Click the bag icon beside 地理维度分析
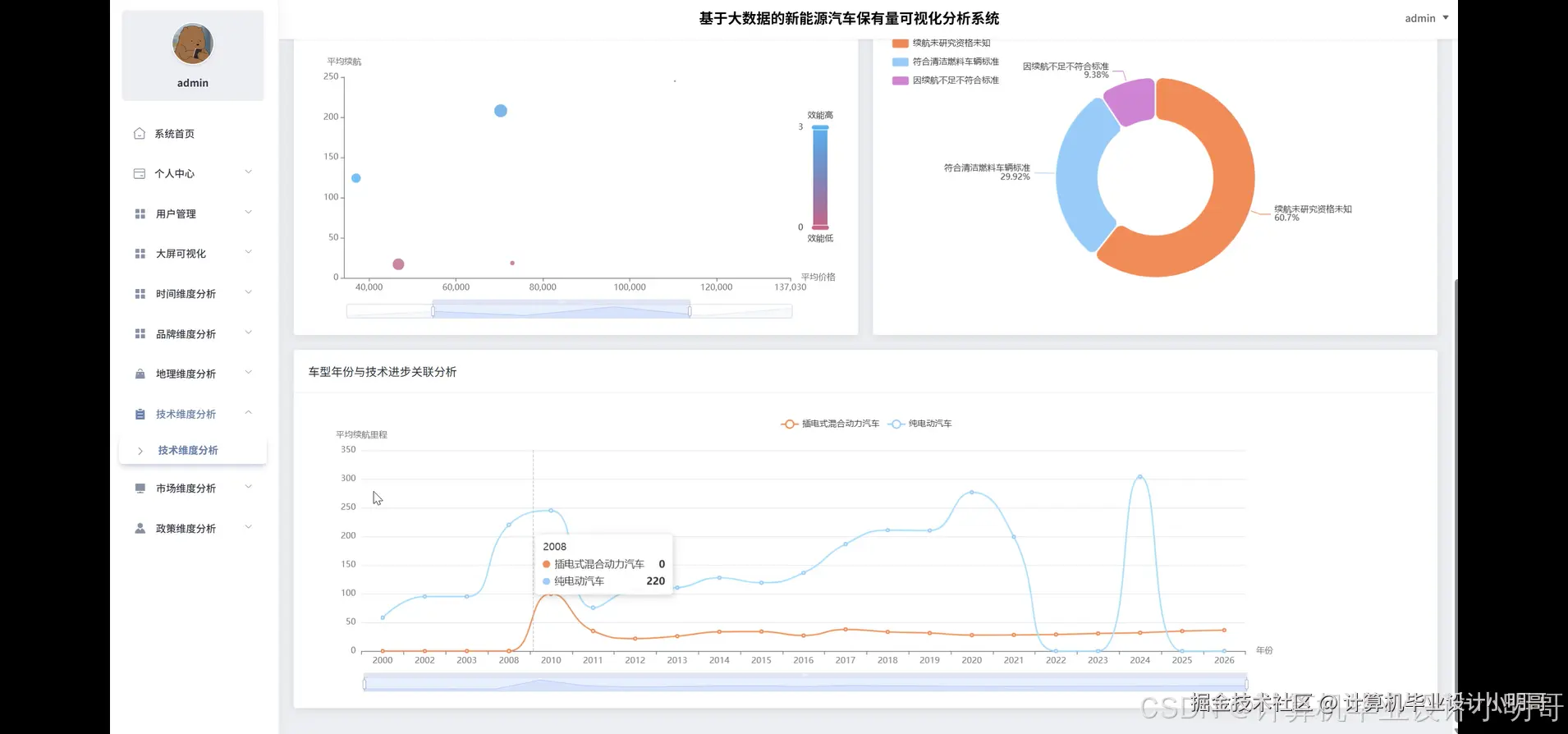 [140, 374]
